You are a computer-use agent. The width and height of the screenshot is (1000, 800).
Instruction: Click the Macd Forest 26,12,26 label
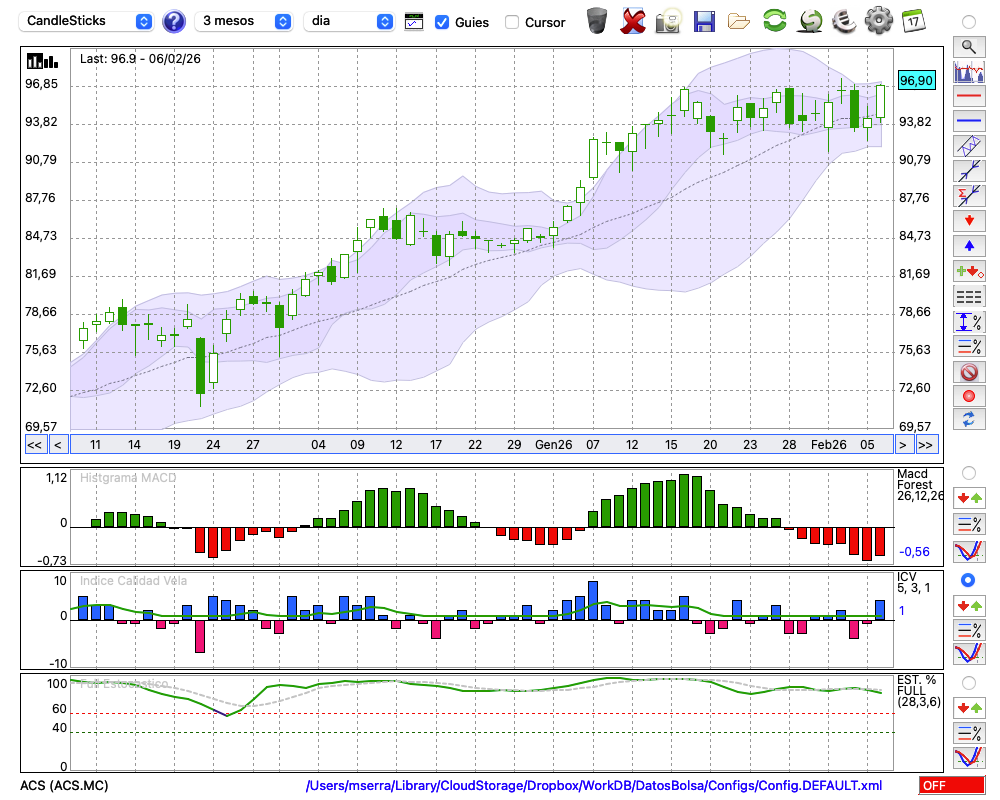(919, 485)
